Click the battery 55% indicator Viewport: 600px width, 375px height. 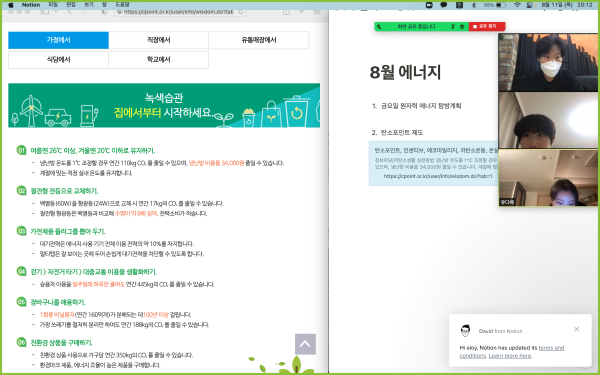[x=495, y=5]
